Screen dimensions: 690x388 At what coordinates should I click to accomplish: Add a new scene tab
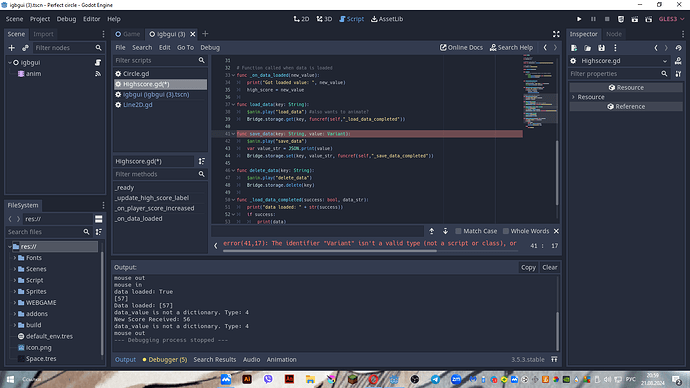coord(205,34)
